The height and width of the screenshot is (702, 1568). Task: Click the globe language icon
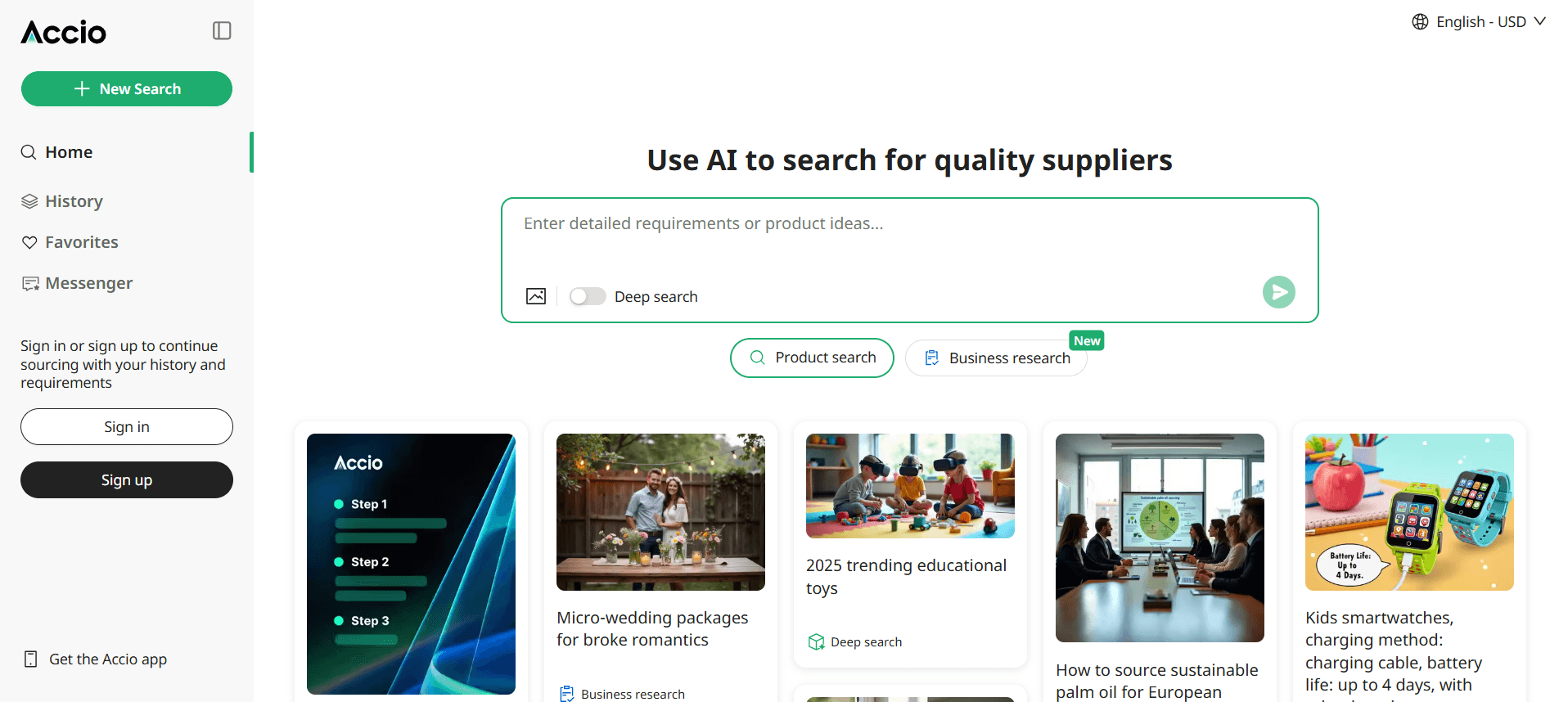point(1420,22)
